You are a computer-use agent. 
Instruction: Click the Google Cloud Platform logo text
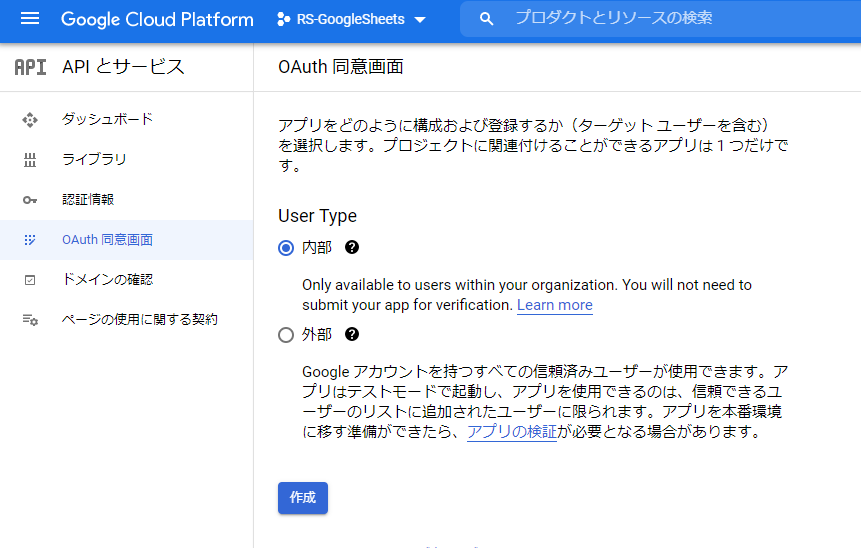[157, 19]
